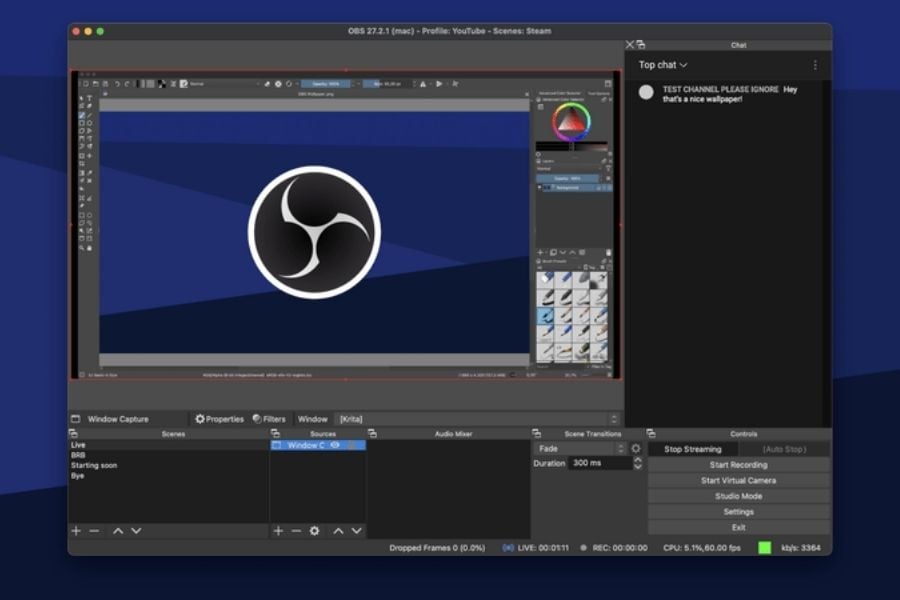Move the selected source up
This screenshot has height=600, width=900.
click(338, 530)
